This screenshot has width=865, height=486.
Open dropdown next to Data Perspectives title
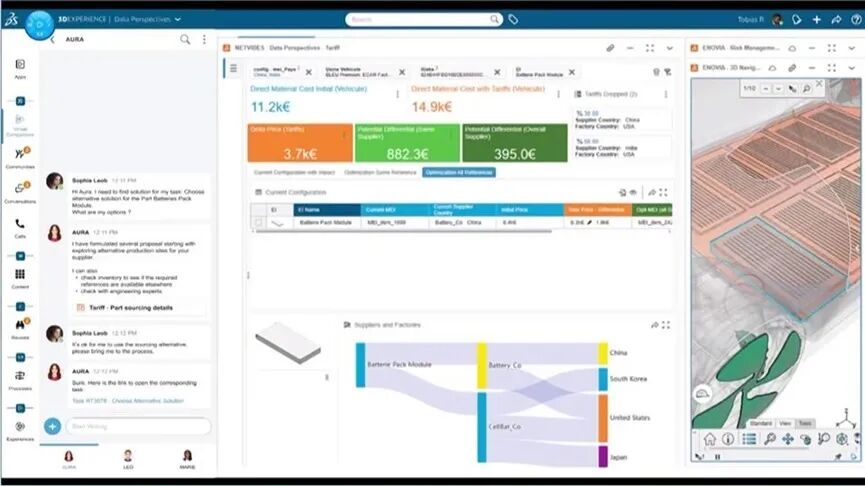point(178,19)
